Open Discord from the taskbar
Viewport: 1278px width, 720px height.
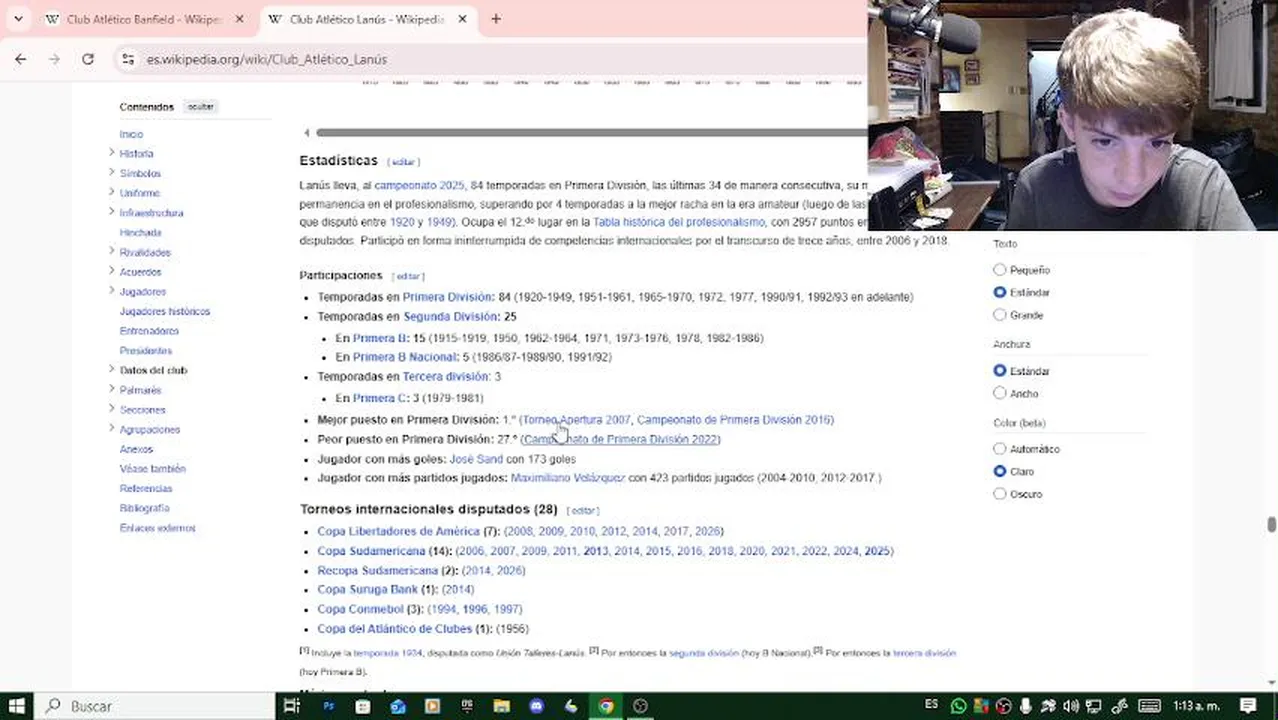536,706
